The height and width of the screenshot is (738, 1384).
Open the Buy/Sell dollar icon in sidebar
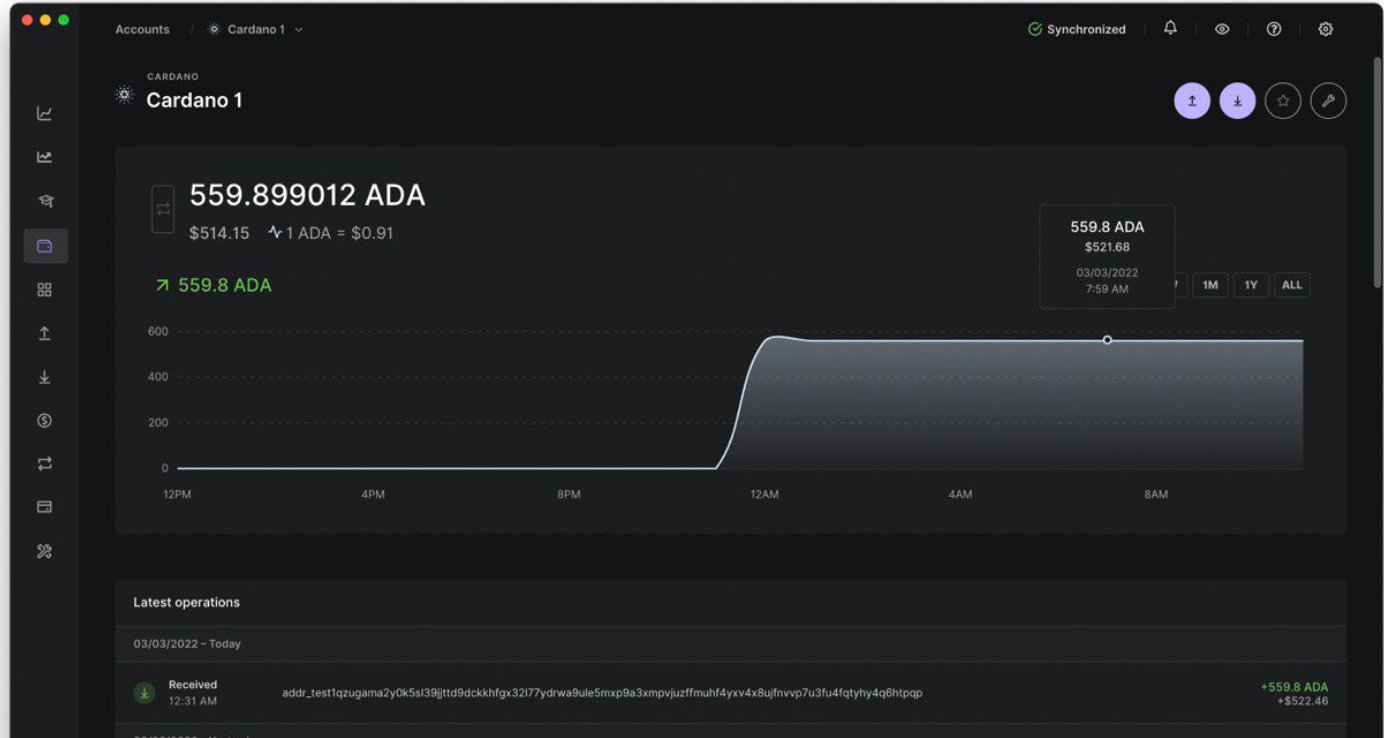click(x=44, y=421)
